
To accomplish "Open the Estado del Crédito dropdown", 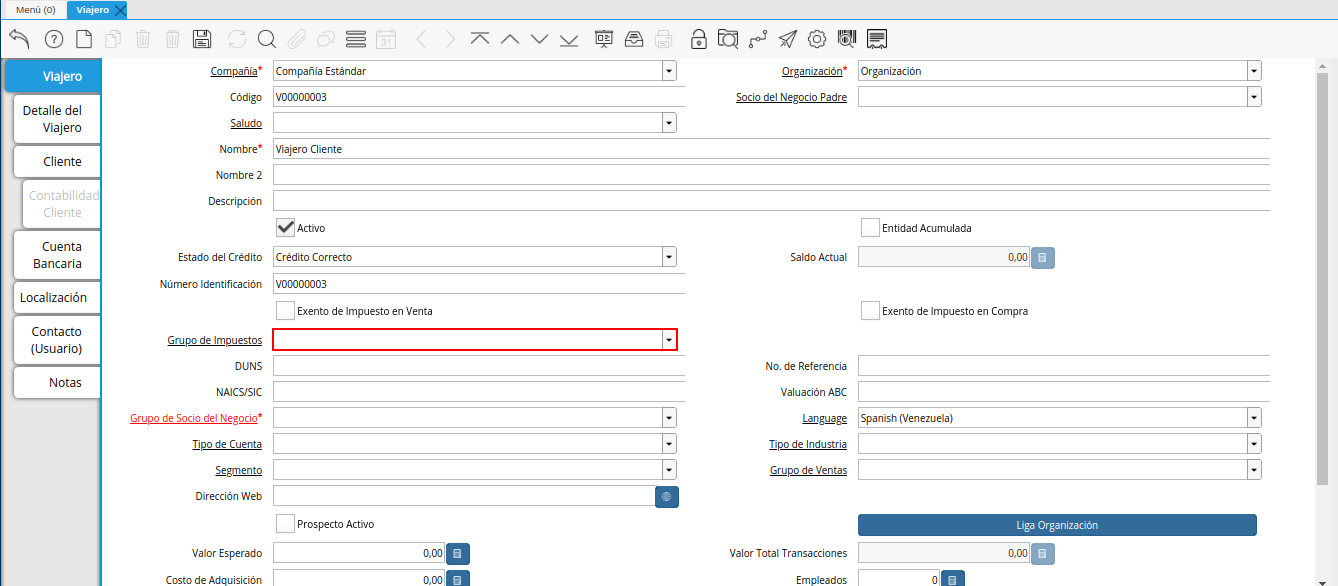I will 668,257.
